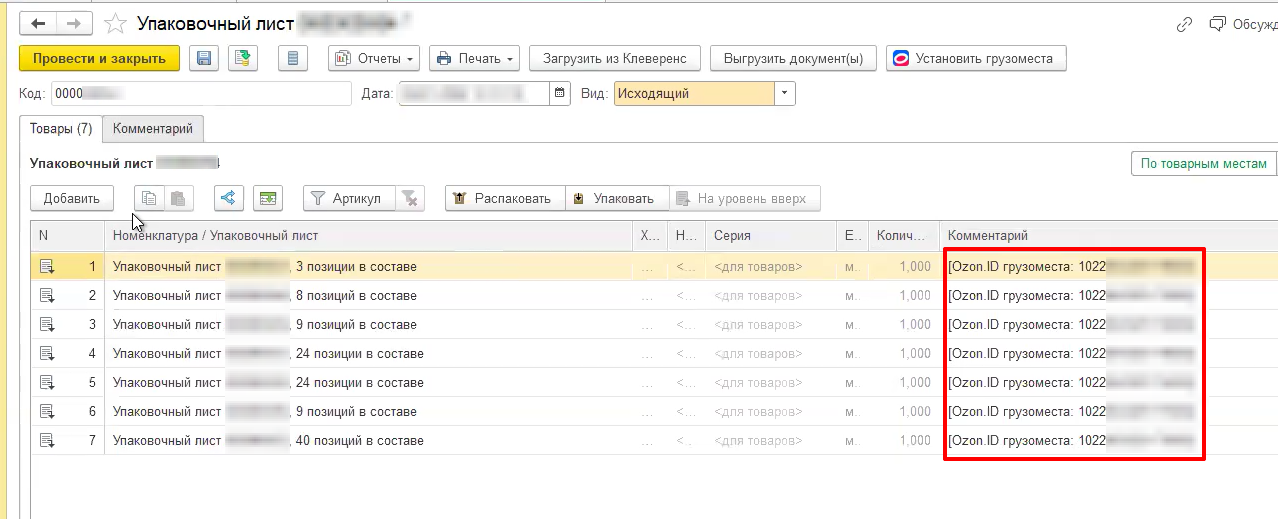The image size is (1278, 519).
Task: Click На уровень вверх button
Action: (x=743, y=198)
